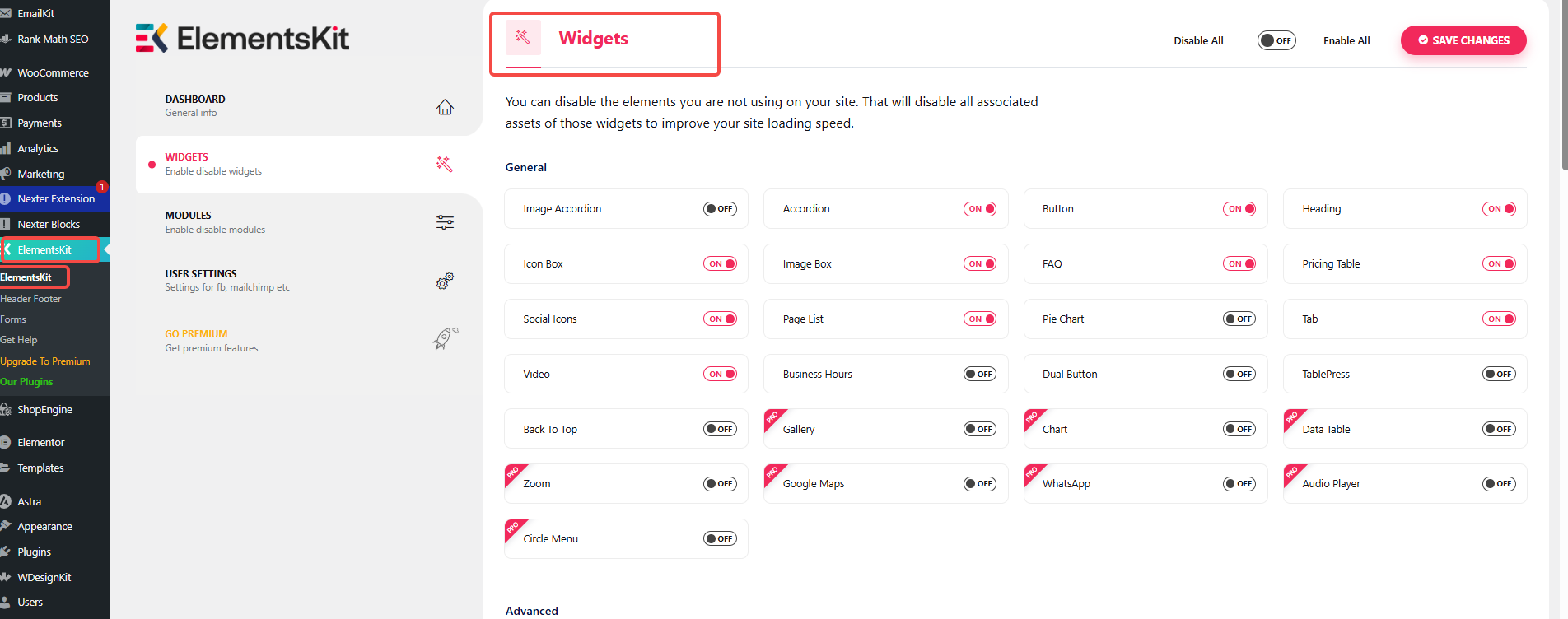Click the Elementor icon in the WordPress sidebar

[6, 442]
